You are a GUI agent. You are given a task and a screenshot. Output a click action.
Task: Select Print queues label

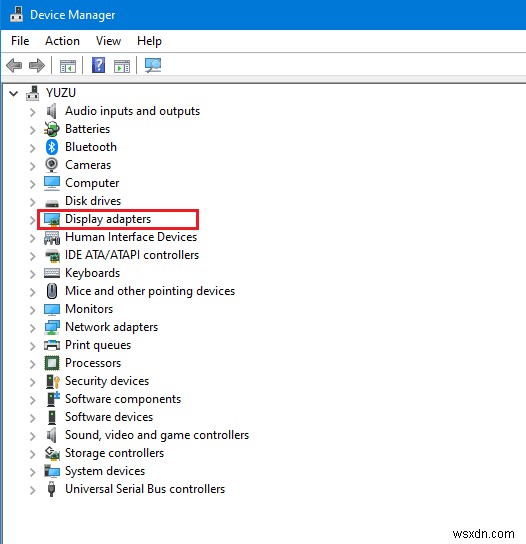(98, 345)
